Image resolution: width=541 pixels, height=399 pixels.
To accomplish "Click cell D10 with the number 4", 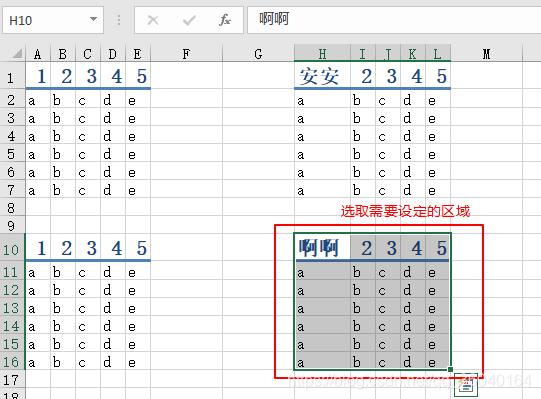I will (113, 247).
